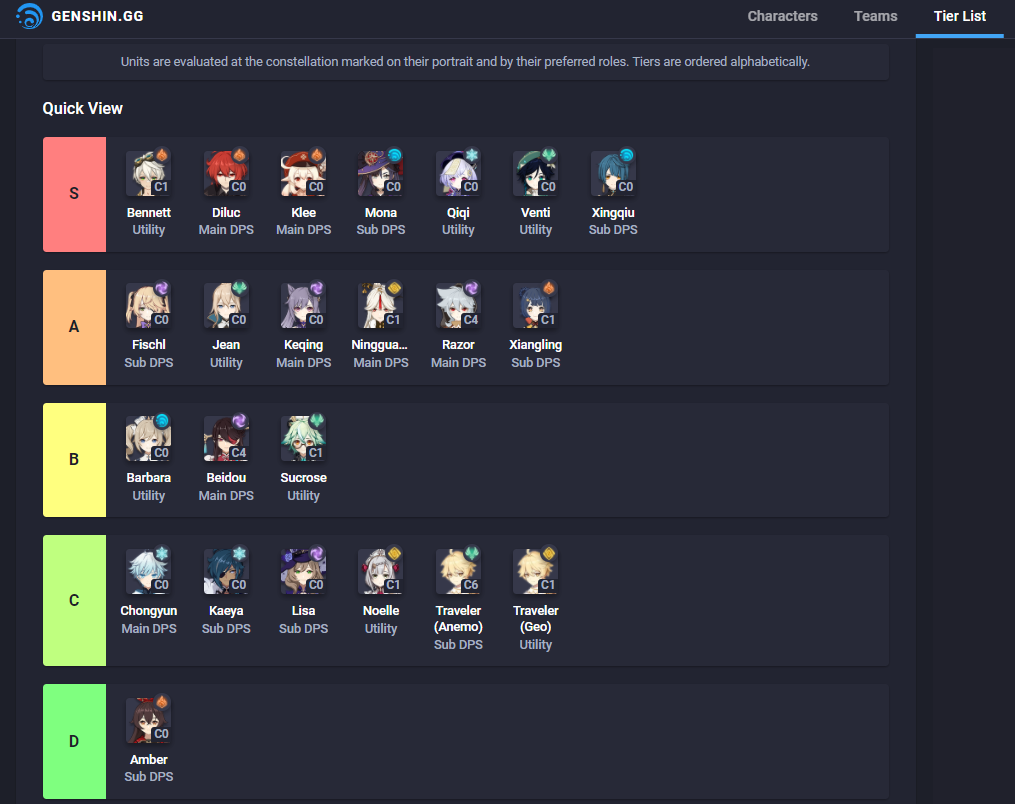Open Amber's portrait in D tier
This screenshot has height=804, width=1015.
[x=148, y=720]
